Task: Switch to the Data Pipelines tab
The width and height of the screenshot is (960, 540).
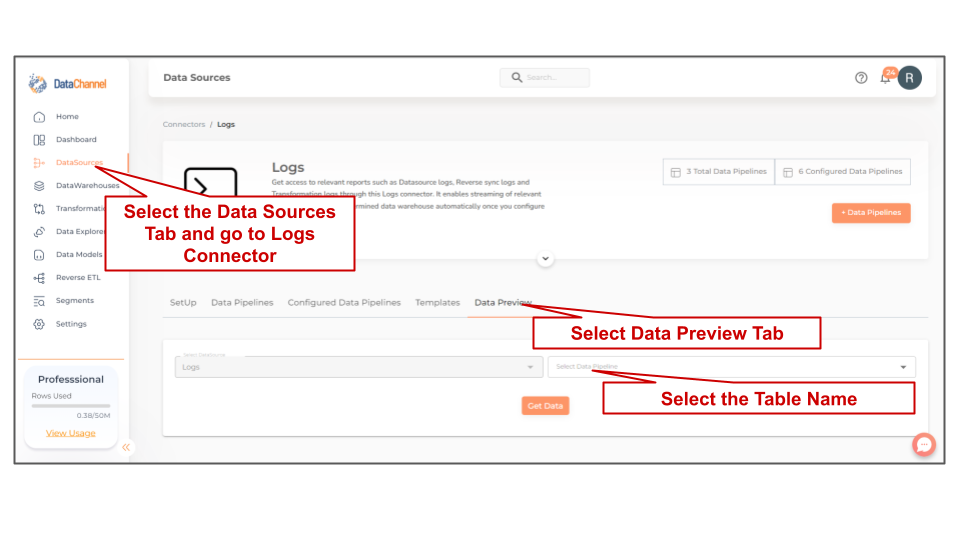Action: tap(242, 302)
